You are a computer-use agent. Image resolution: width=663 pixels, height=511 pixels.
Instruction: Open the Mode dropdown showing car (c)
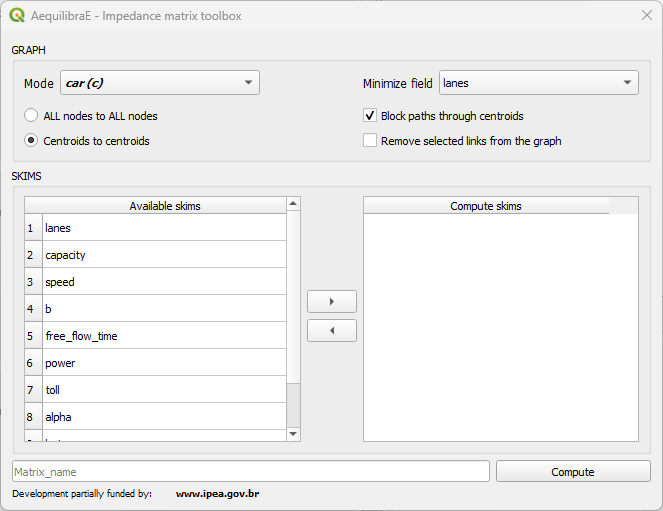pyautogui.click(x=159, y=83)
